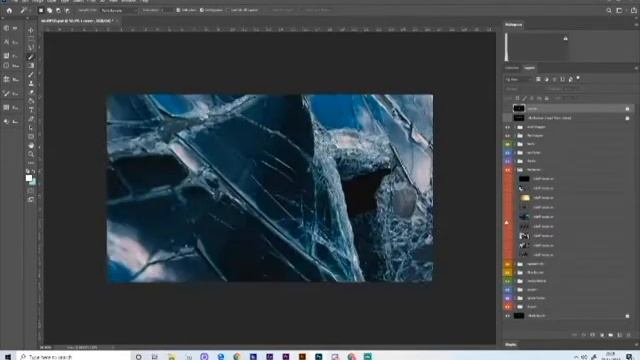The height and width of the screenshot is (360, 640).
Task: Select the Histogram panel tab
Action: [x=513, y=25]
